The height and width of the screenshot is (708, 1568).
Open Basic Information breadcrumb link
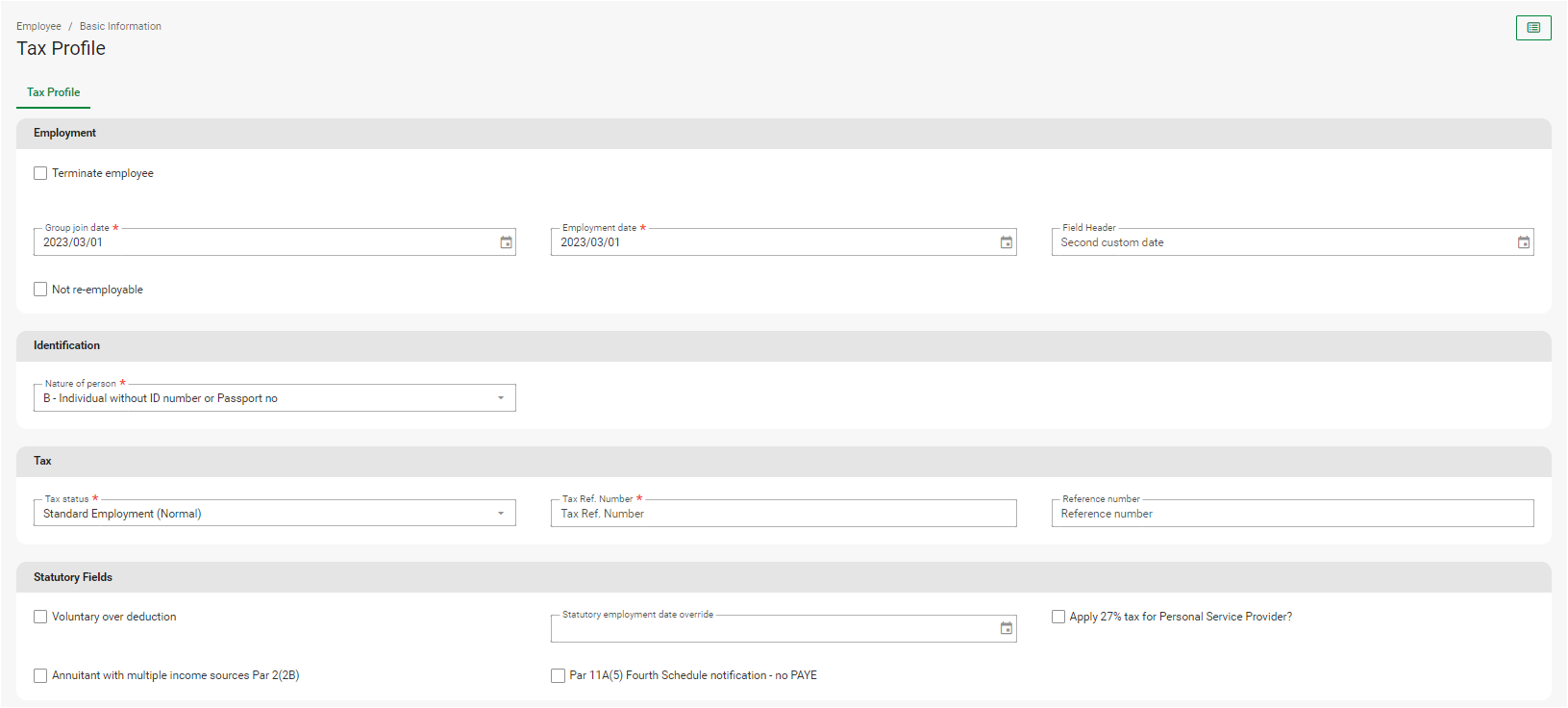click(x=120, y=26)
